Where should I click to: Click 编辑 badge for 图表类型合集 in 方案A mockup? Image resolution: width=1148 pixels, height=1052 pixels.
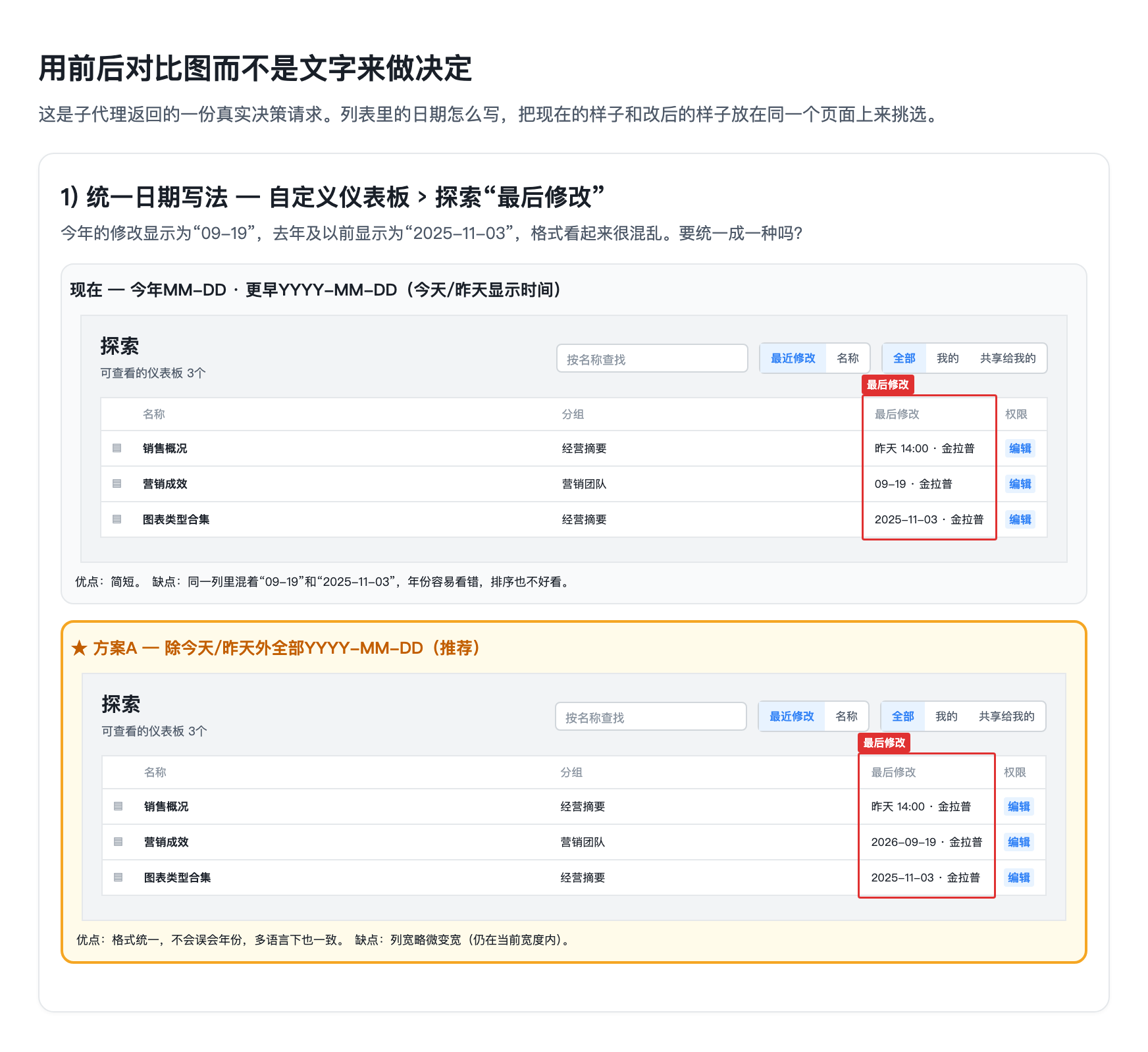pos(1018,878)
